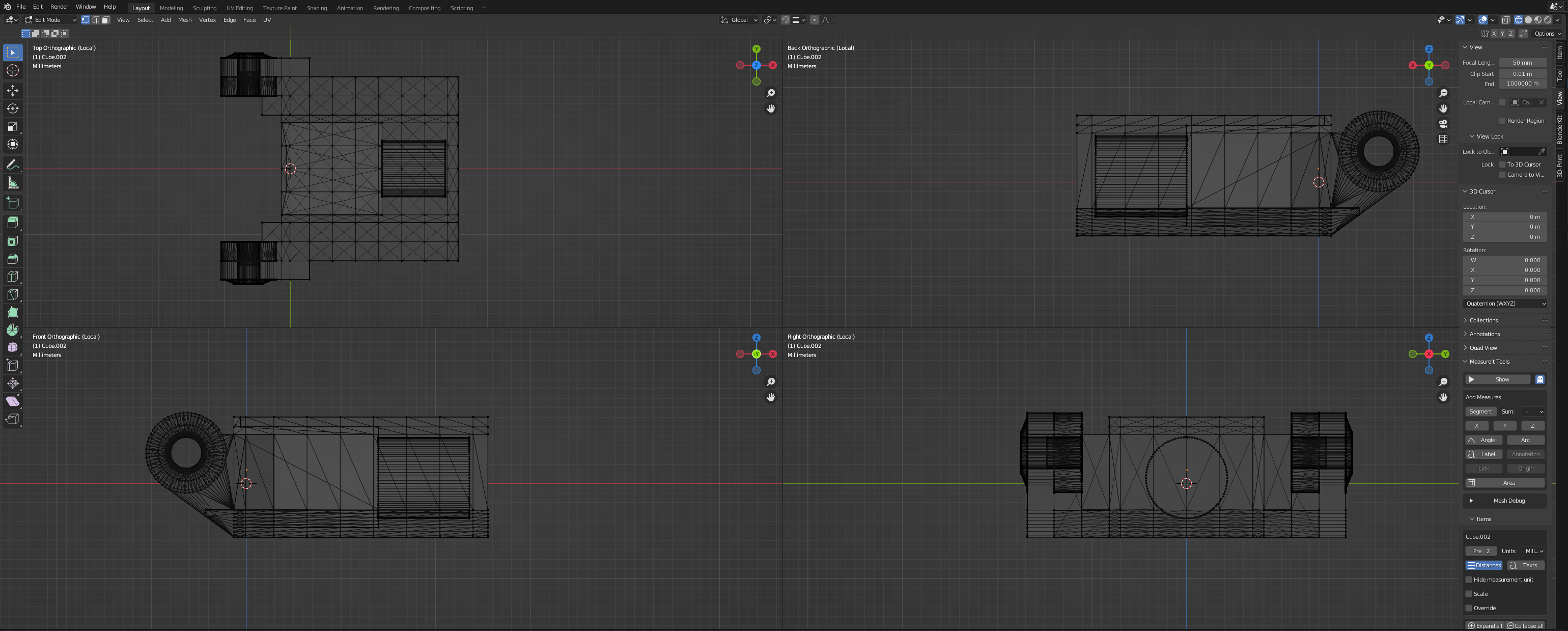Open the Modeling workspace tab
This screenshot has height=631, width=1568.
click(171, 8)
